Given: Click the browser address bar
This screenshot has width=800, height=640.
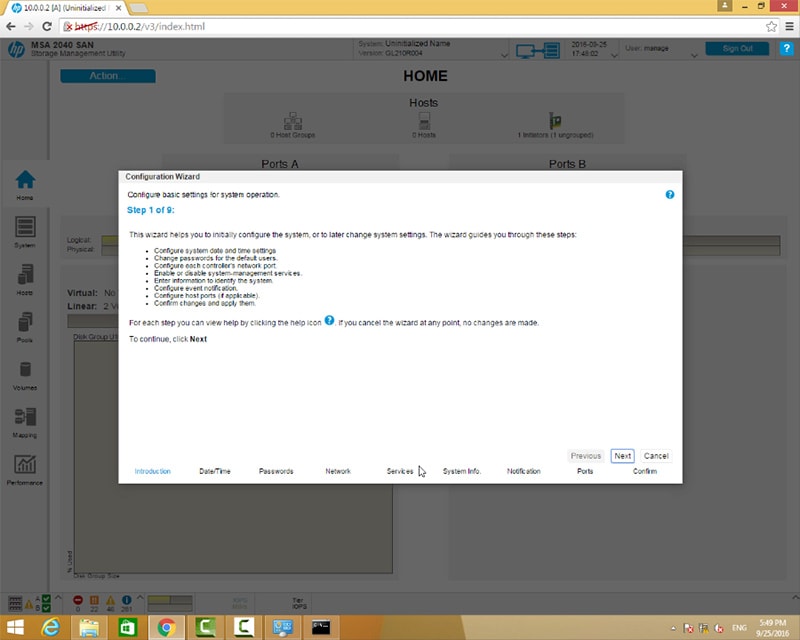Looking at the screenshot, I should point(400,26).
